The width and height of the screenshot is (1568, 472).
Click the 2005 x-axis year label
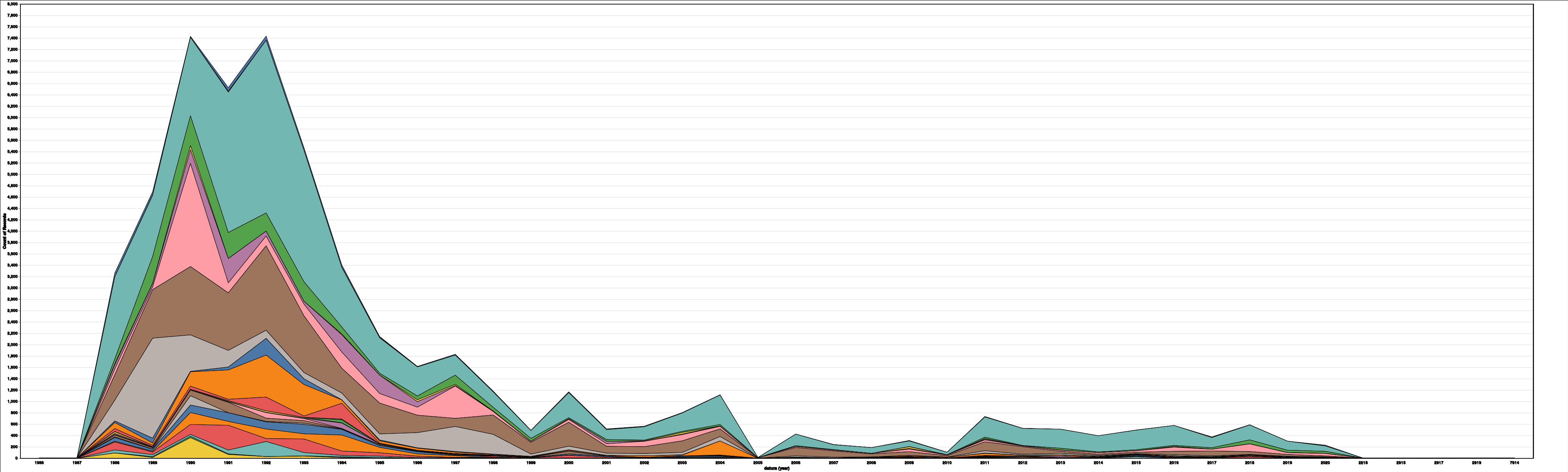pyautogui.click(x=757, y=463)
